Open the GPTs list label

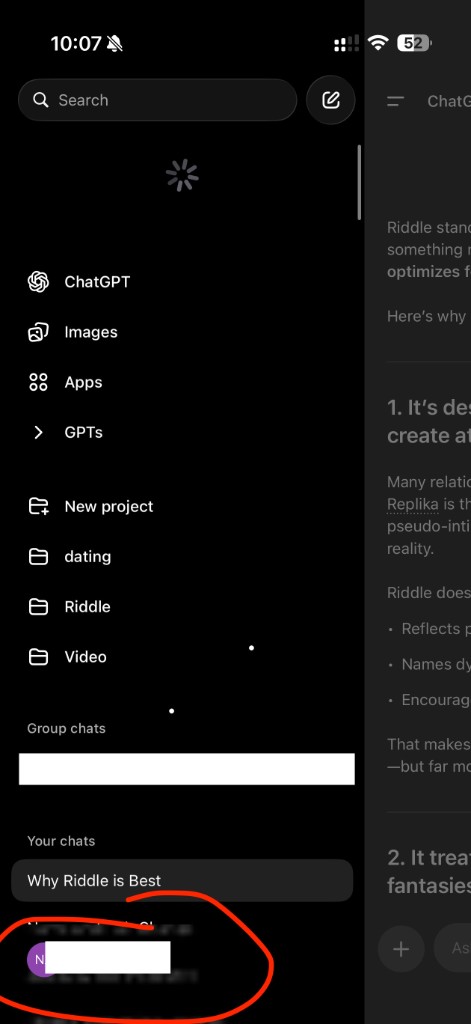84,432
